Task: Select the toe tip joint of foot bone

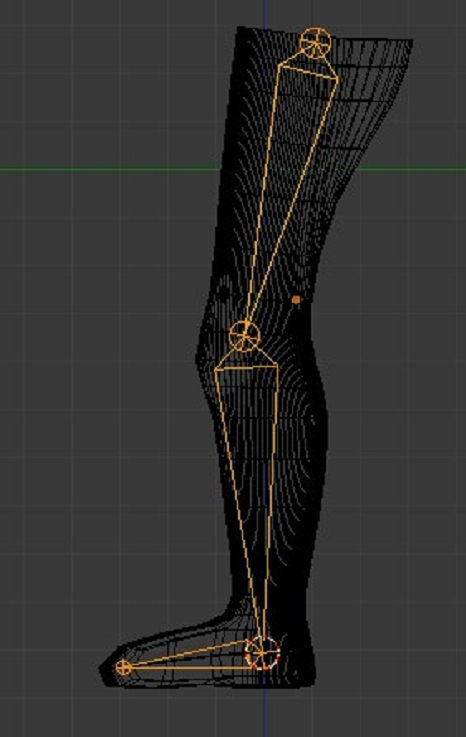Action: (x=123, y=667)
